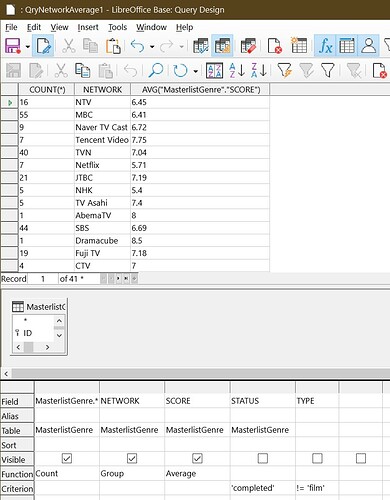Click the Average function cell
Screen dimensions: 390x500
point(197,473)
